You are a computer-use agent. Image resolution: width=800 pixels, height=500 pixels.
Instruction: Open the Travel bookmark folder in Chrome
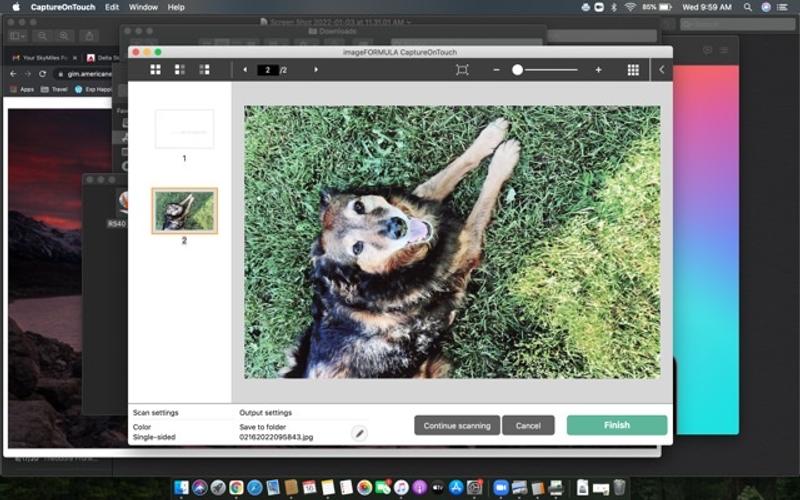click(55, 89)
